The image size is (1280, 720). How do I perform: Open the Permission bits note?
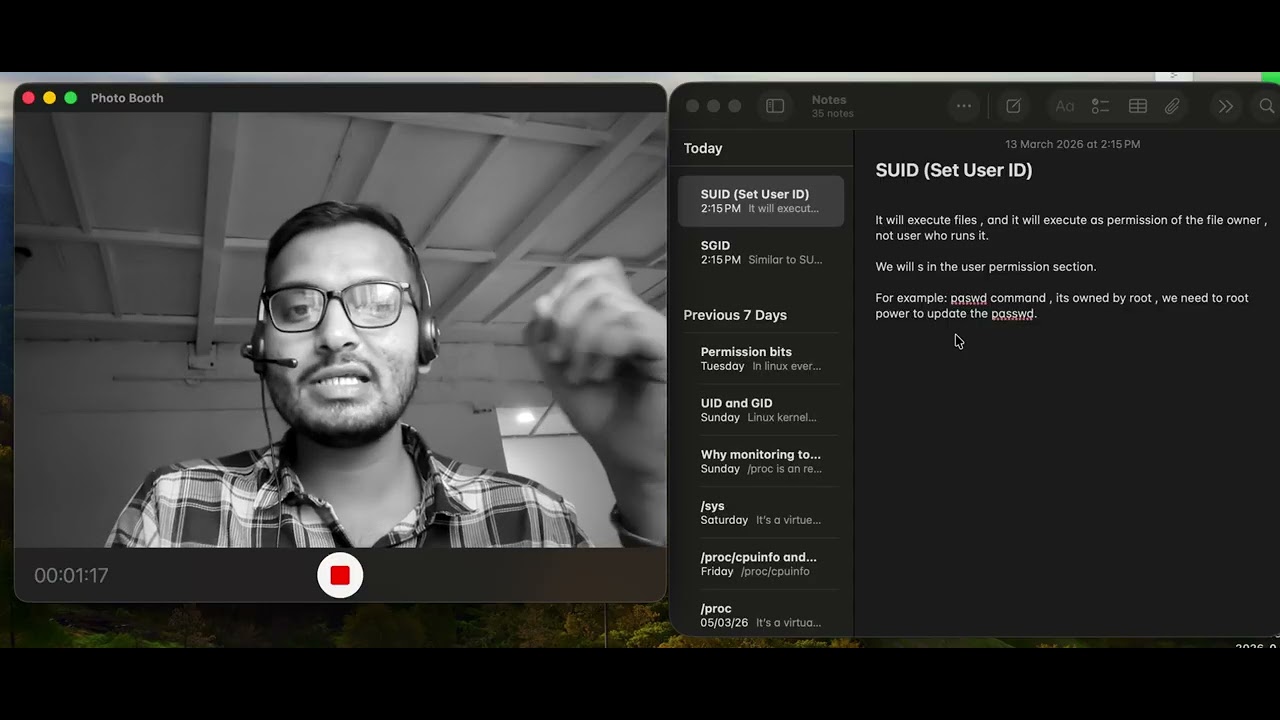coord(761,359)
